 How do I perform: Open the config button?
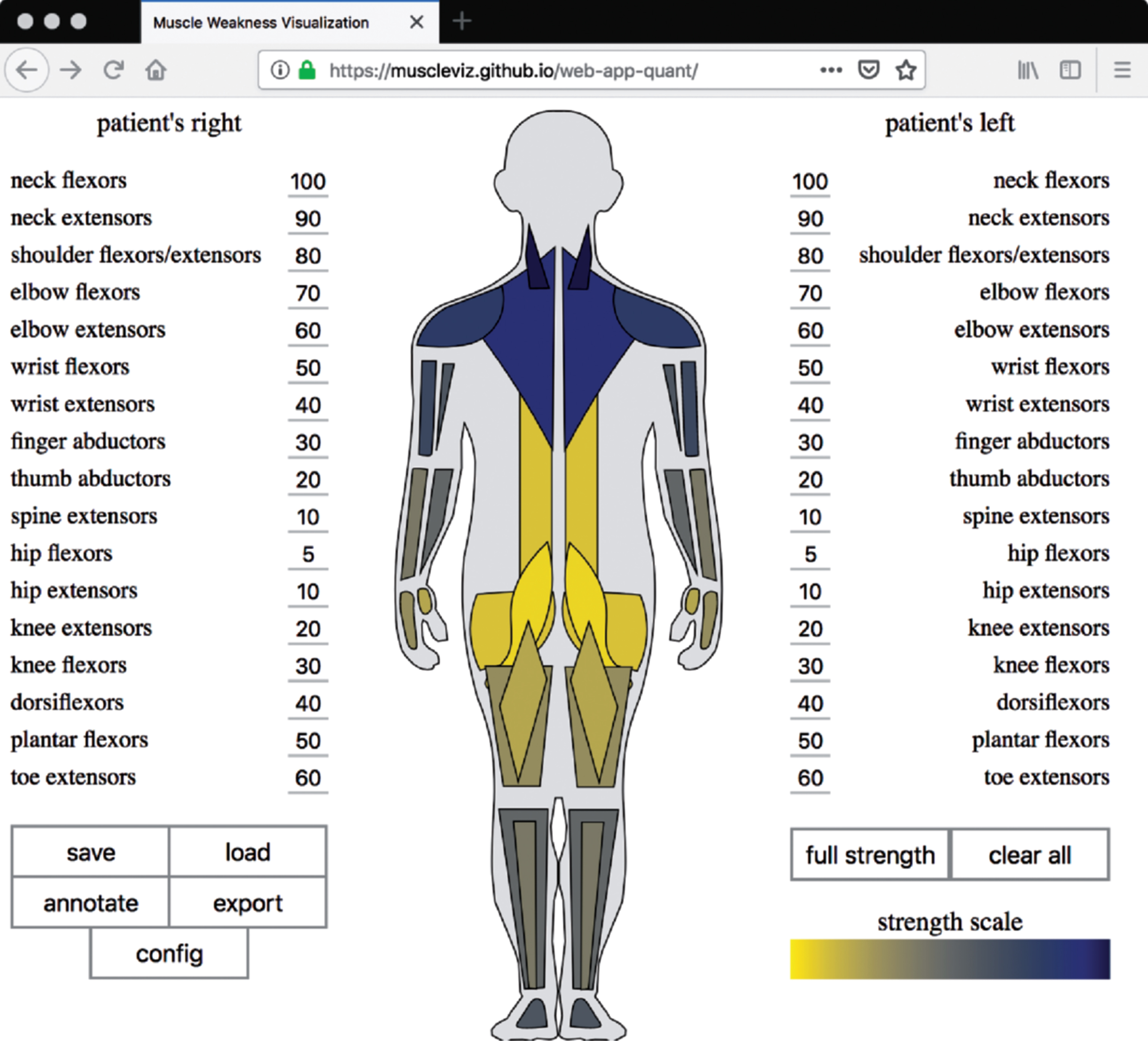169,954
